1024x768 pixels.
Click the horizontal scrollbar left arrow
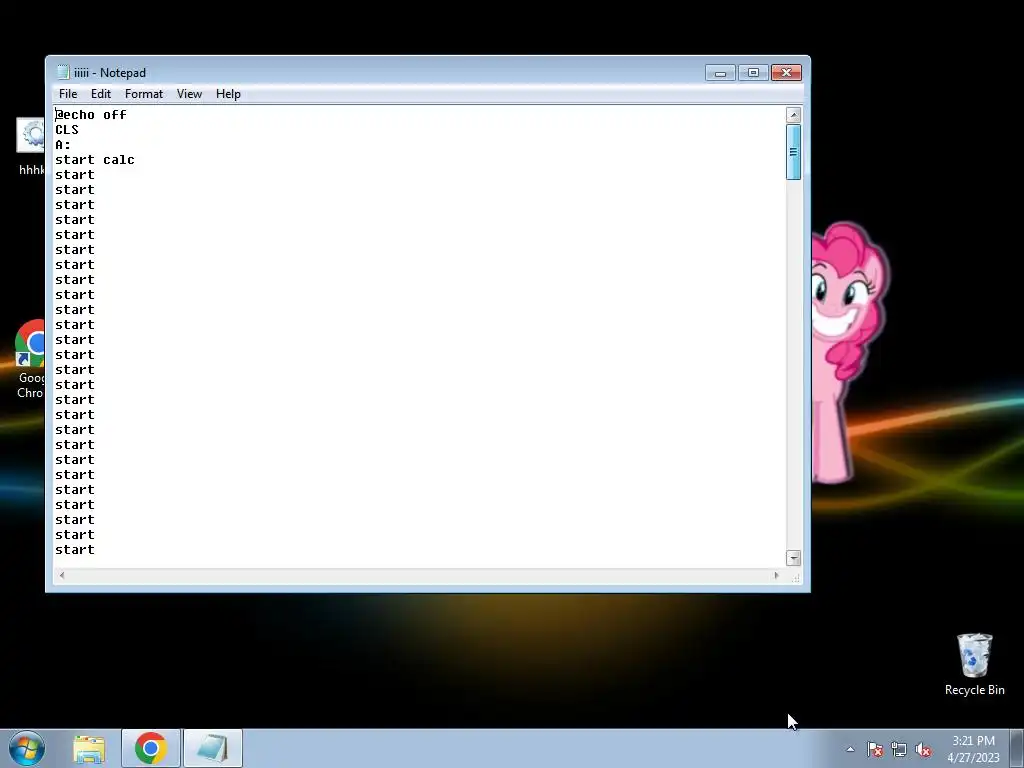[x=62, y=575]
